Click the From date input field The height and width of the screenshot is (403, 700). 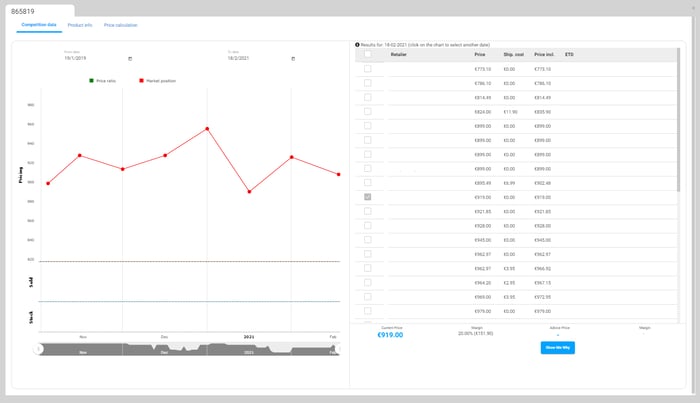96,58
